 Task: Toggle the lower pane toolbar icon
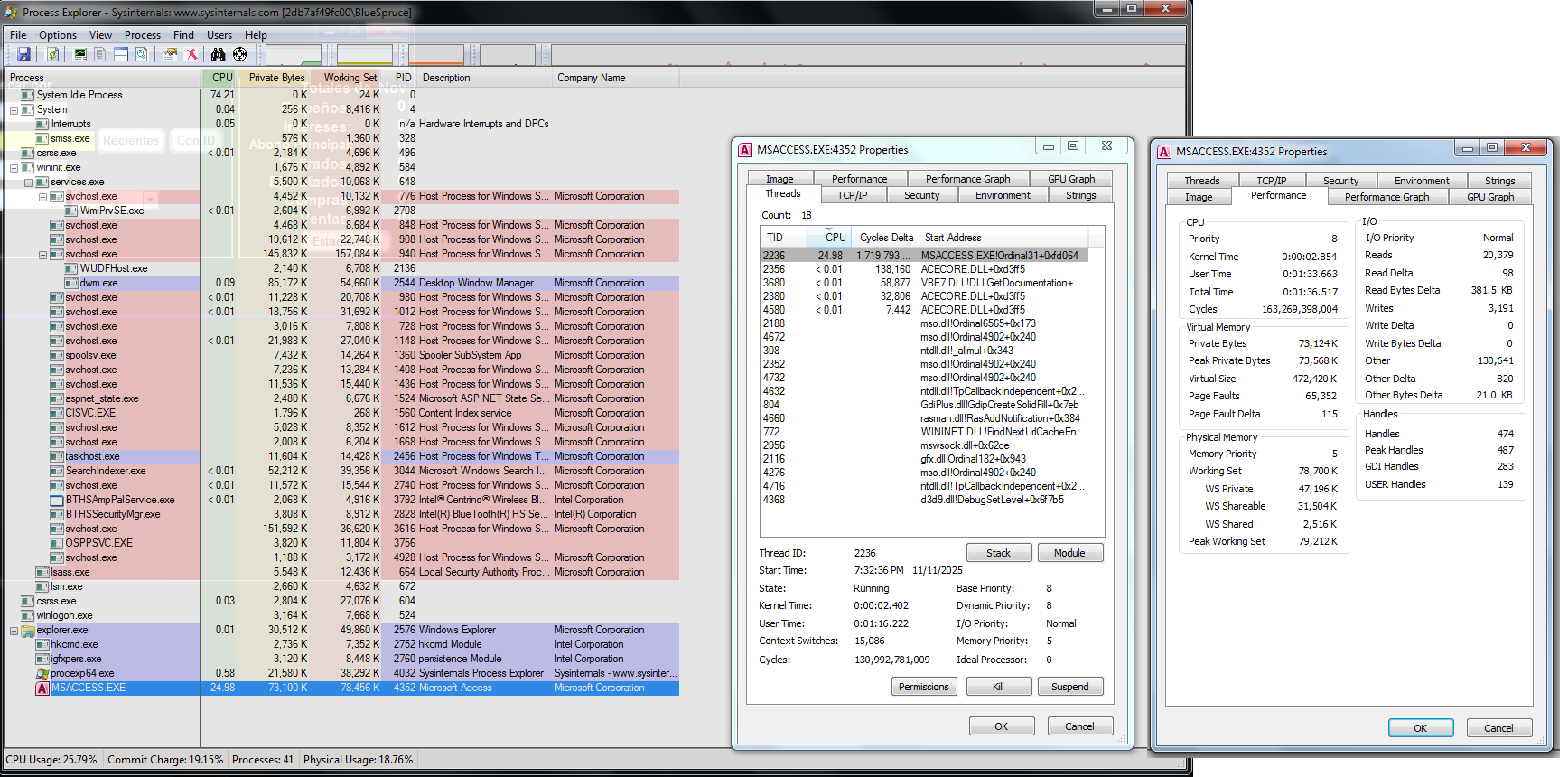click(121, 55)
